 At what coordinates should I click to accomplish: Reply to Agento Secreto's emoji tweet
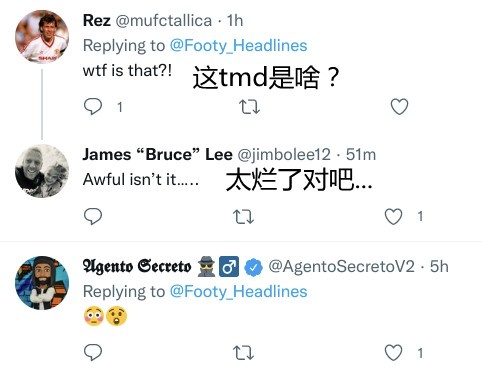(93, 353)
